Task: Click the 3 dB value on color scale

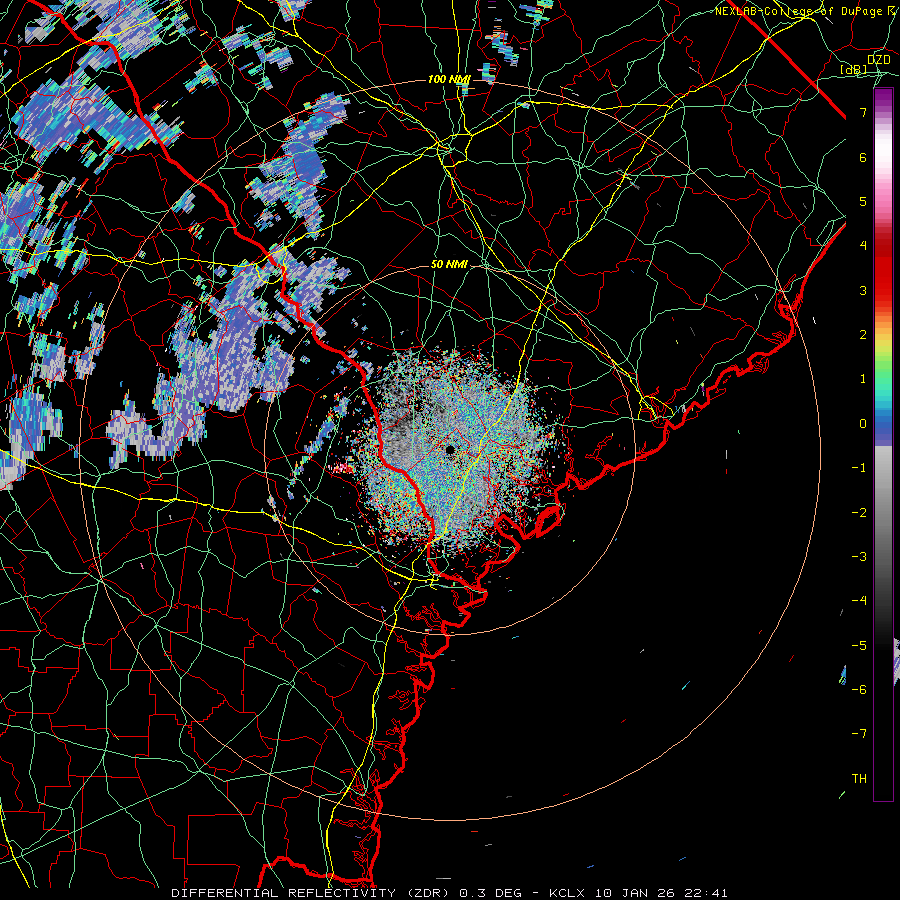Action: point(863,290)
